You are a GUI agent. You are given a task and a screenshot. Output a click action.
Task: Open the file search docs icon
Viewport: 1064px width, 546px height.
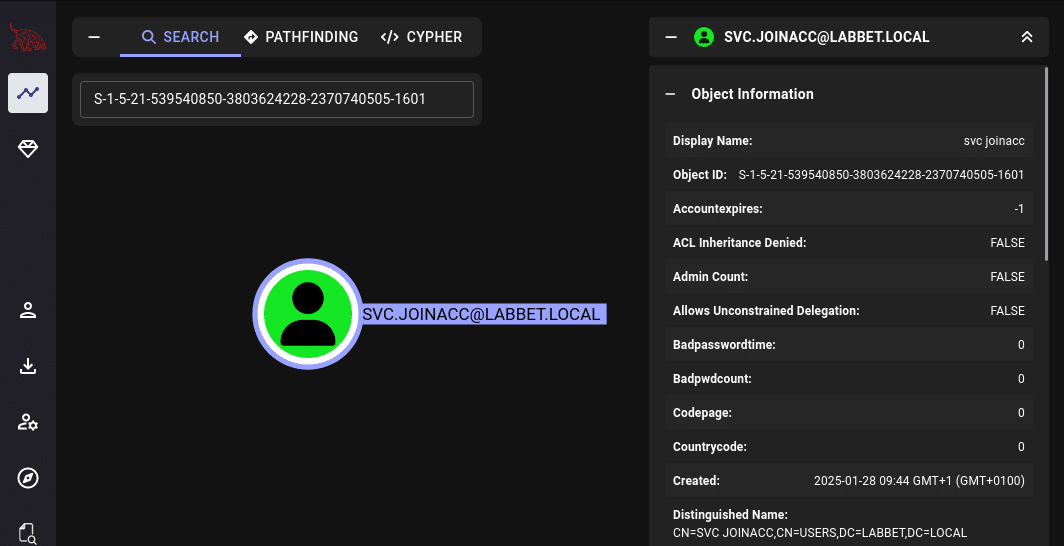(x=28, y=533)
